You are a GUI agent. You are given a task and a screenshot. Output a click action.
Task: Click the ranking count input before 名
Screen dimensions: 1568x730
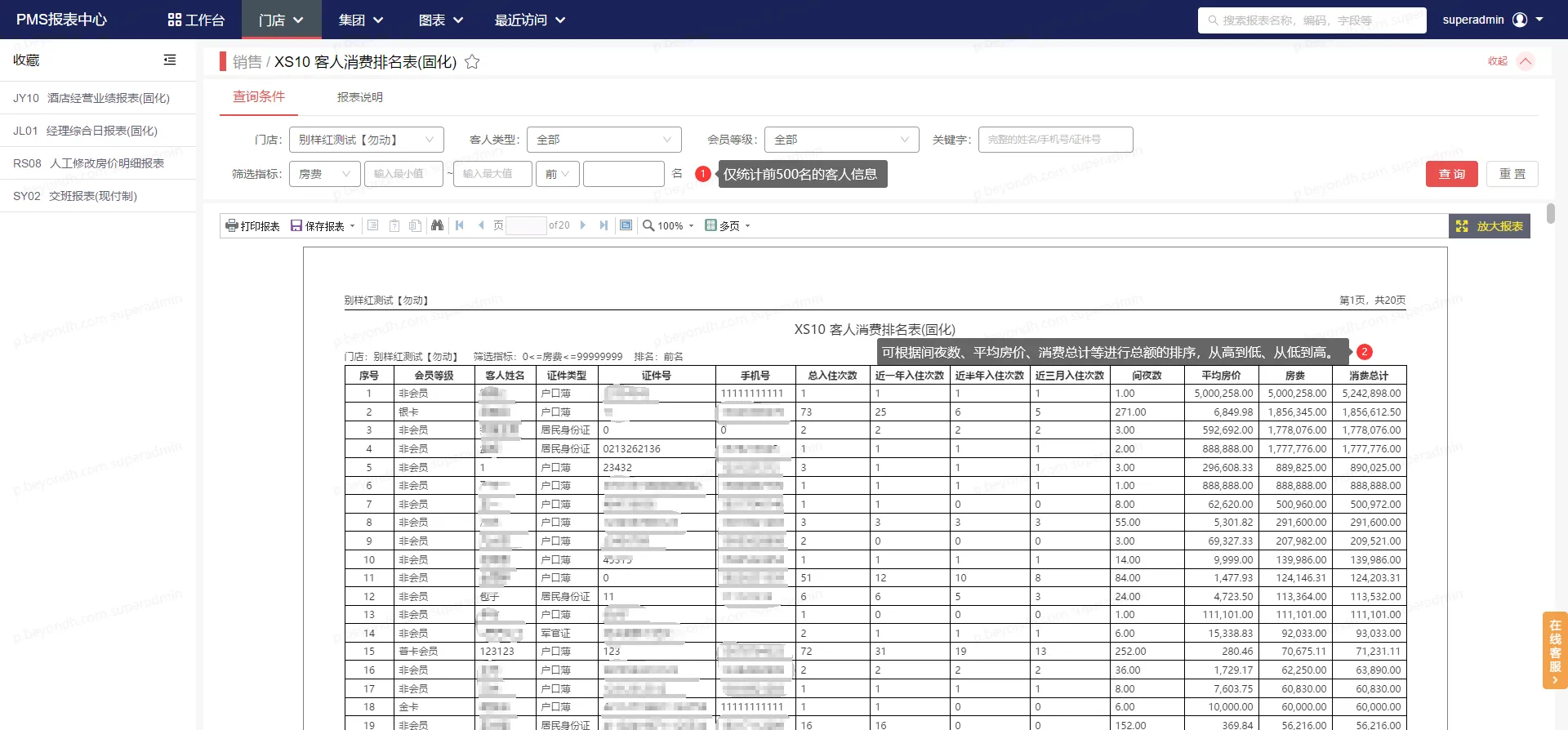pyautogui.click(x=624, y=174)
